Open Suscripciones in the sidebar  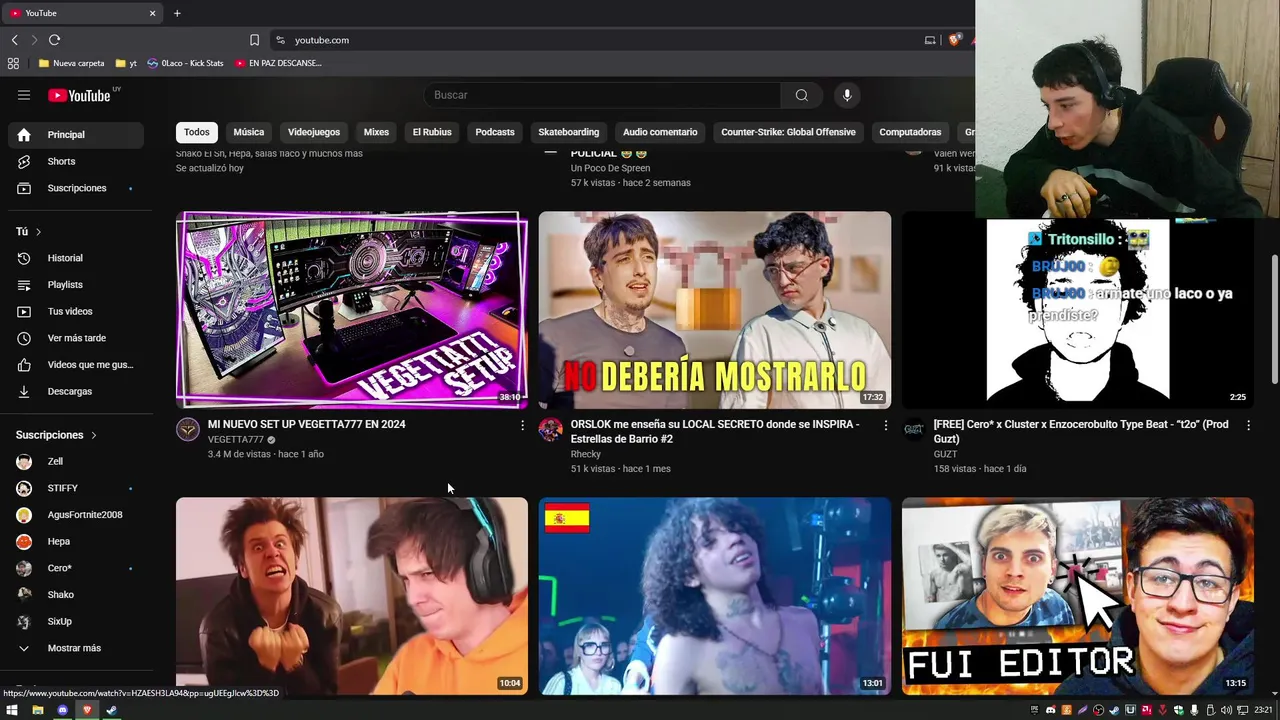point(76,188)
